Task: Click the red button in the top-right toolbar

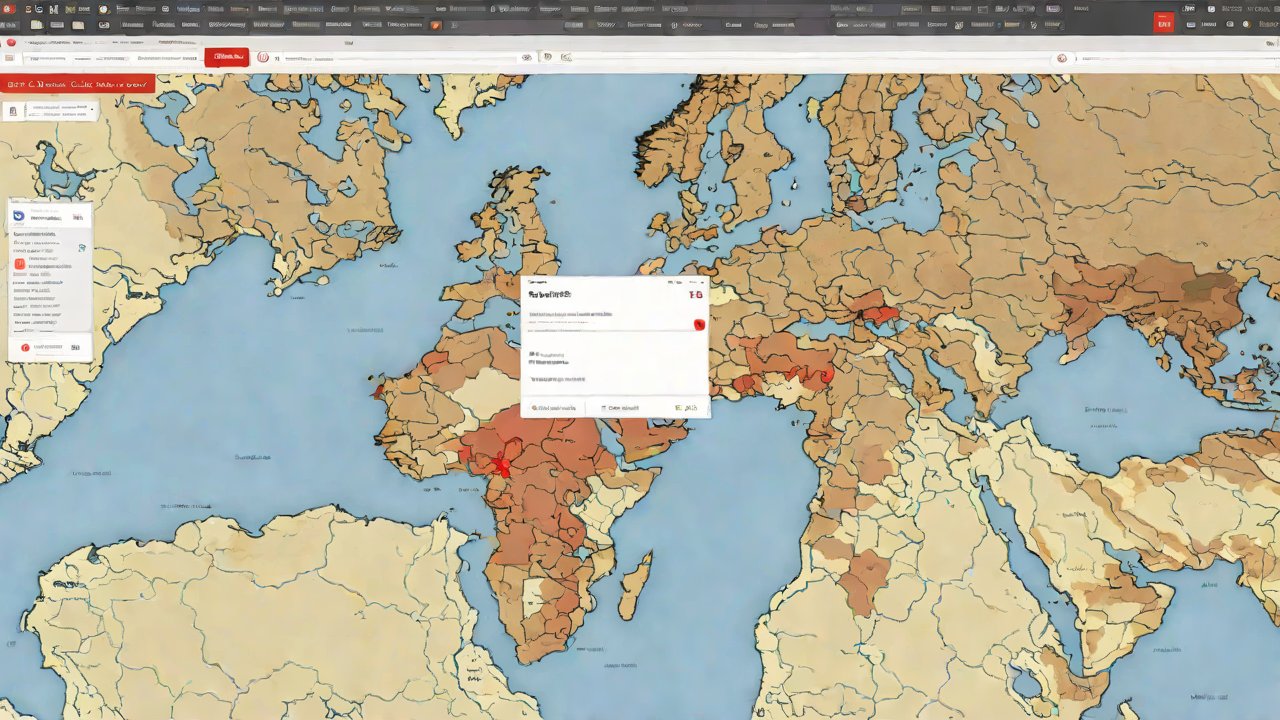Action: [1163, 23]
